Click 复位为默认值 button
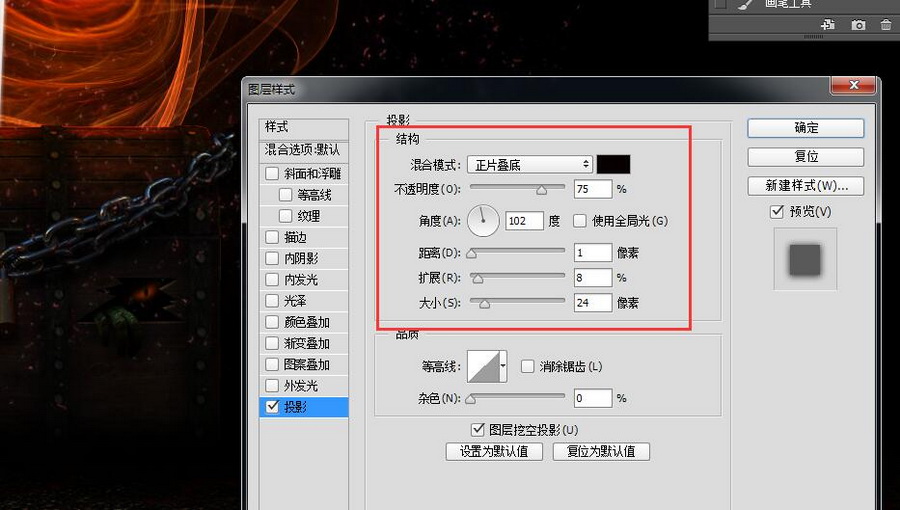900x510 pixels. [x=602, y=451]
